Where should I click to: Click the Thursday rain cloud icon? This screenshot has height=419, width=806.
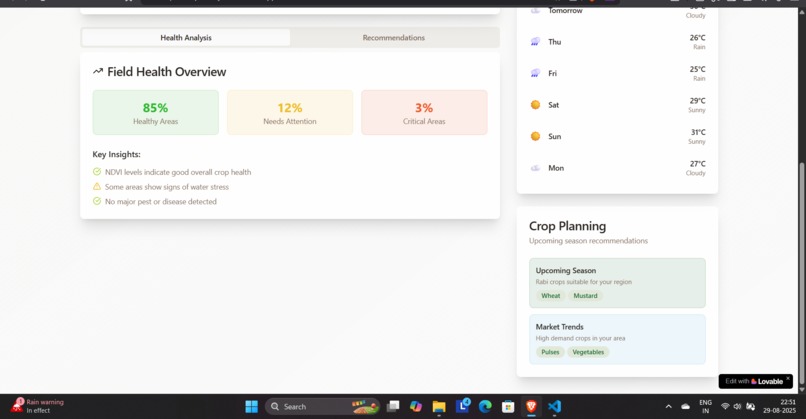[535, 42]
